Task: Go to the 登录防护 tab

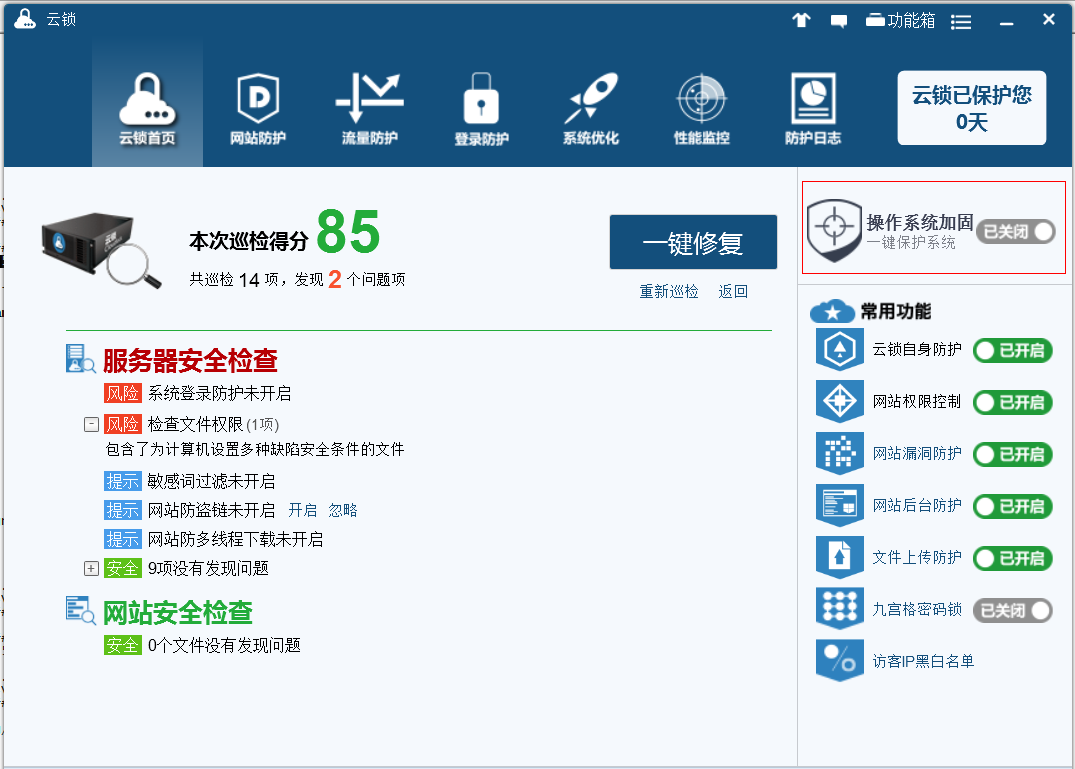Action: (481, 109)
